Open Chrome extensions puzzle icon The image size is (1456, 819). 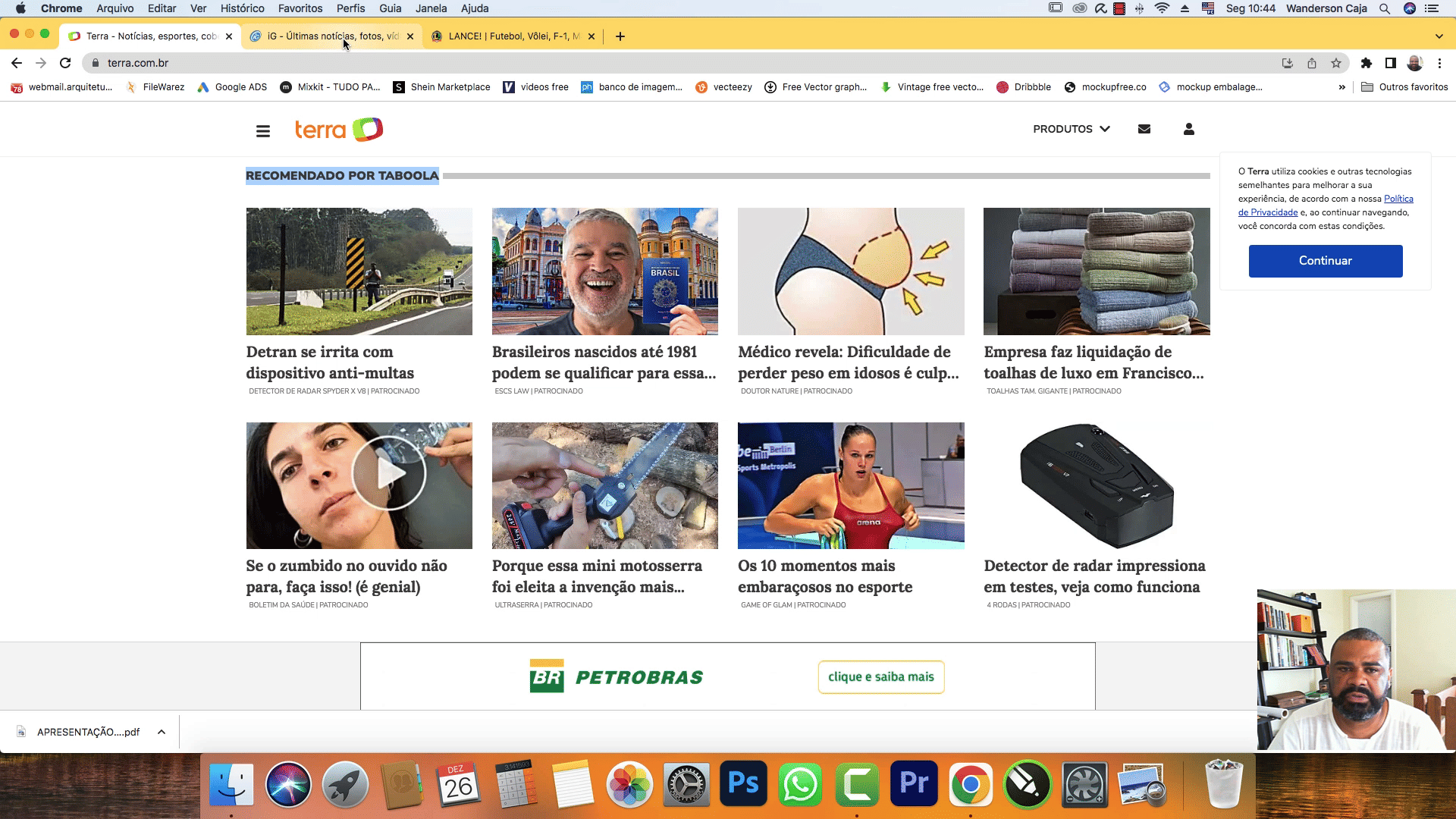(1367, 63)
